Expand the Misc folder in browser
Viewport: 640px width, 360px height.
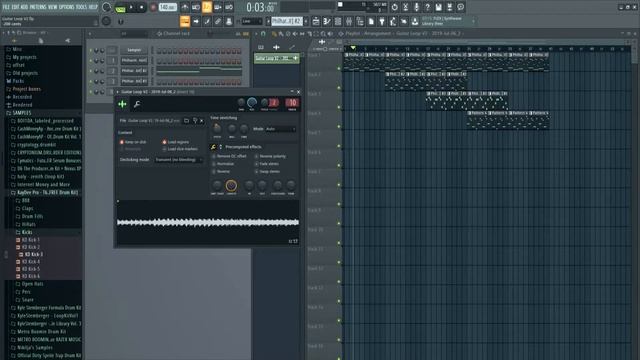tap(17, 49)
